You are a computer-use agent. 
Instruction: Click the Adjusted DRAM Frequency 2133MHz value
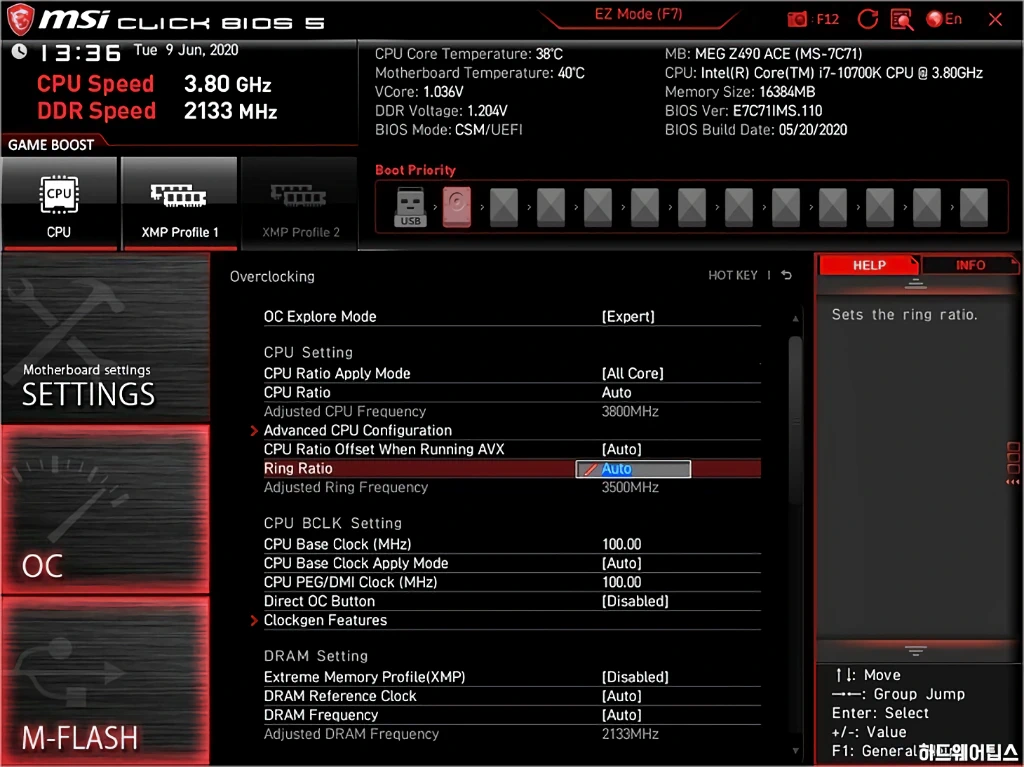click(x=630, y=733)
